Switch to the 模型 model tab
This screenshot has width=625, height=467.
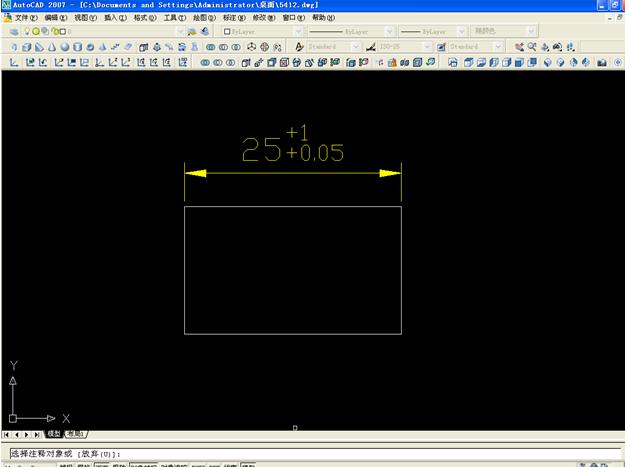point(54,434)
